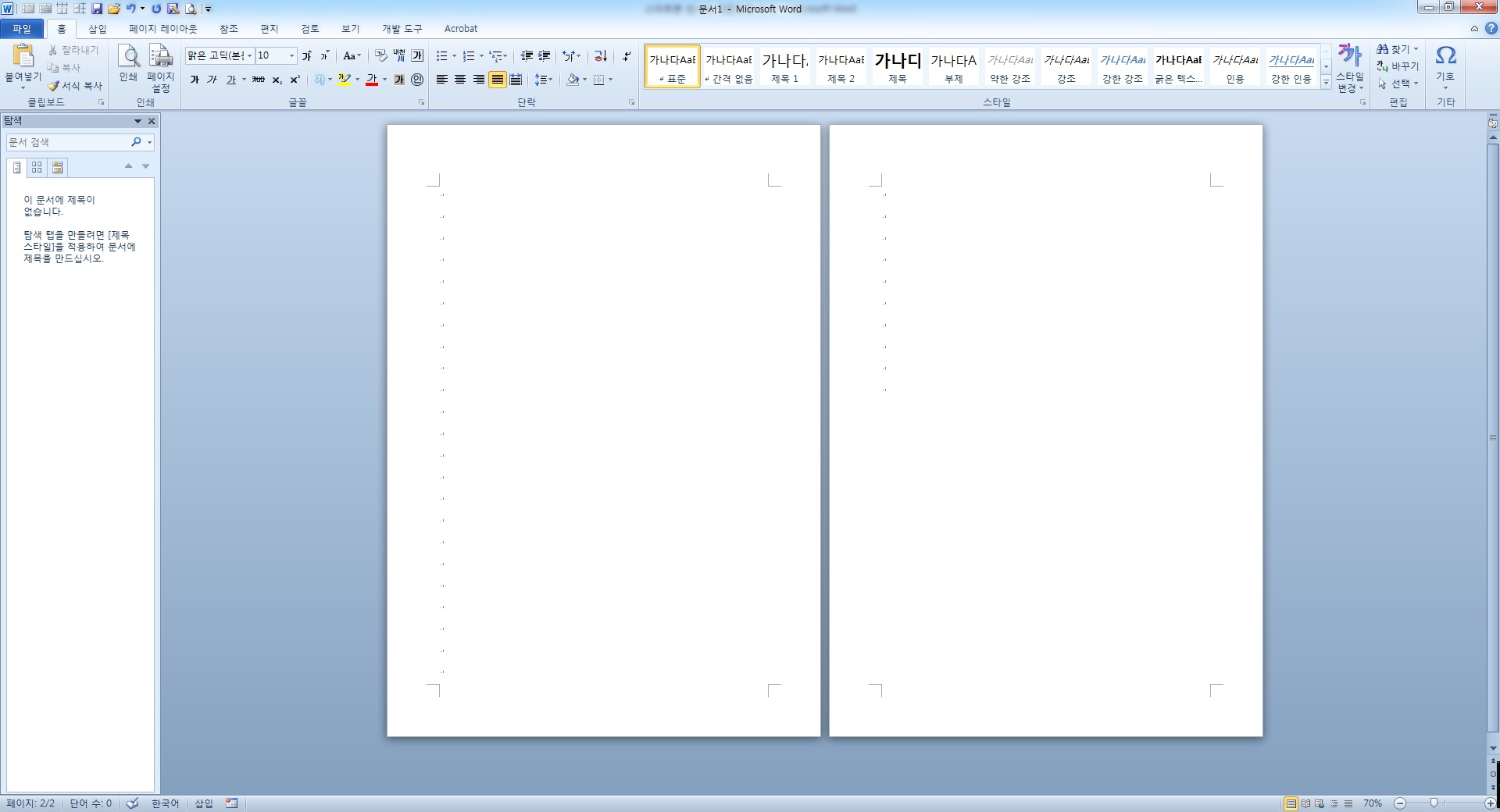Image resolution: width=1500 pixels, height=812 pixels.
Task: Toggle character shading (shaded 가)
Action: point(399,80)
